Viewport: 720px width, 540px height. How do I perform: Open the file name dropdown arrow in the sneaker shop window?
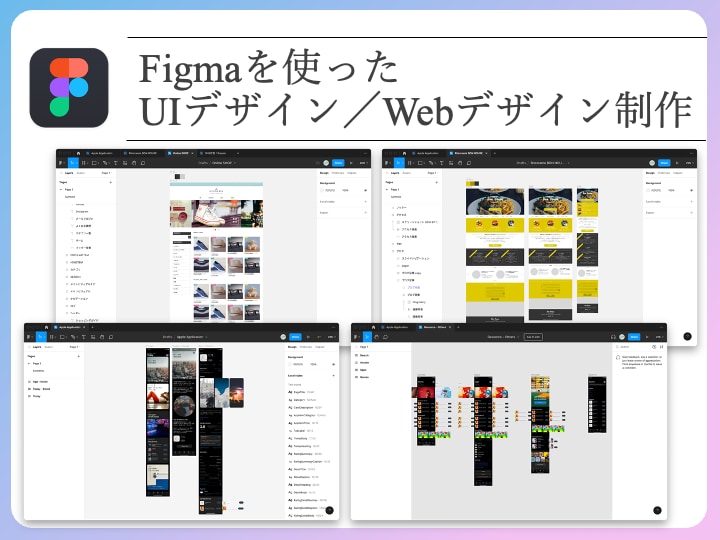(x=235, y=163)
